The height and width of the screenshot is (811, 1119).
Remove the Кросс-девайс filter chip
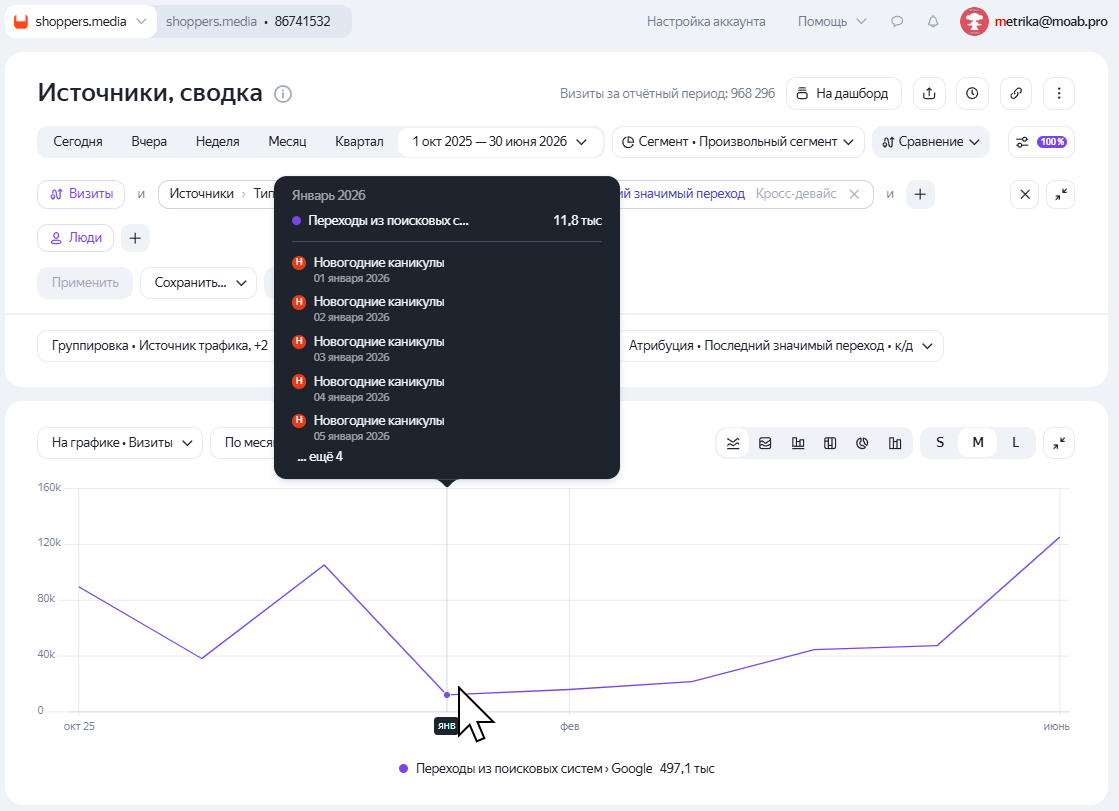pyautogui.click(x=854, y=194)
